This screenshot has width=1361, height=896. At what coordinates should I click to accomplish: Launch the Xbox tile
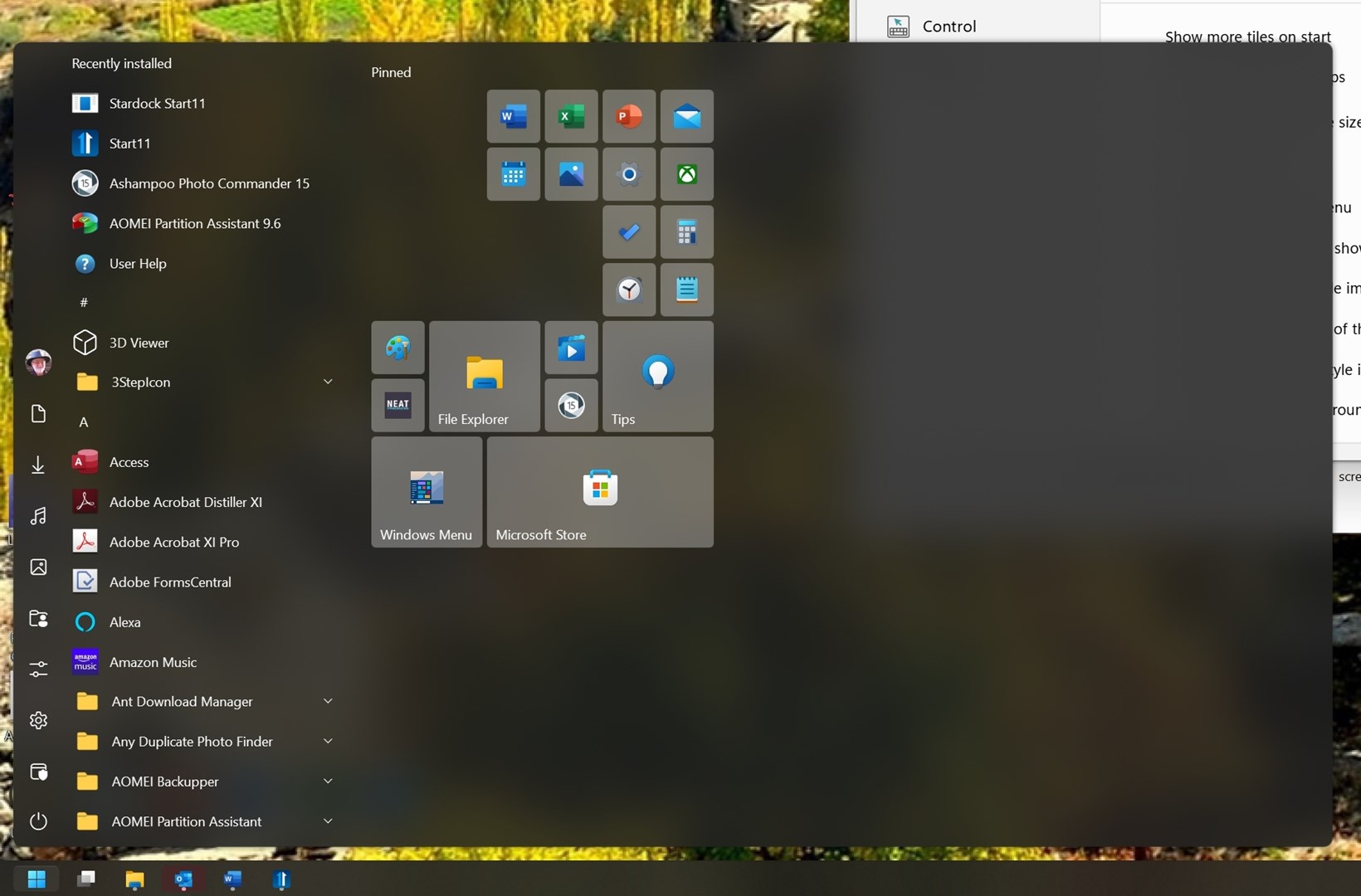[687, 174]
